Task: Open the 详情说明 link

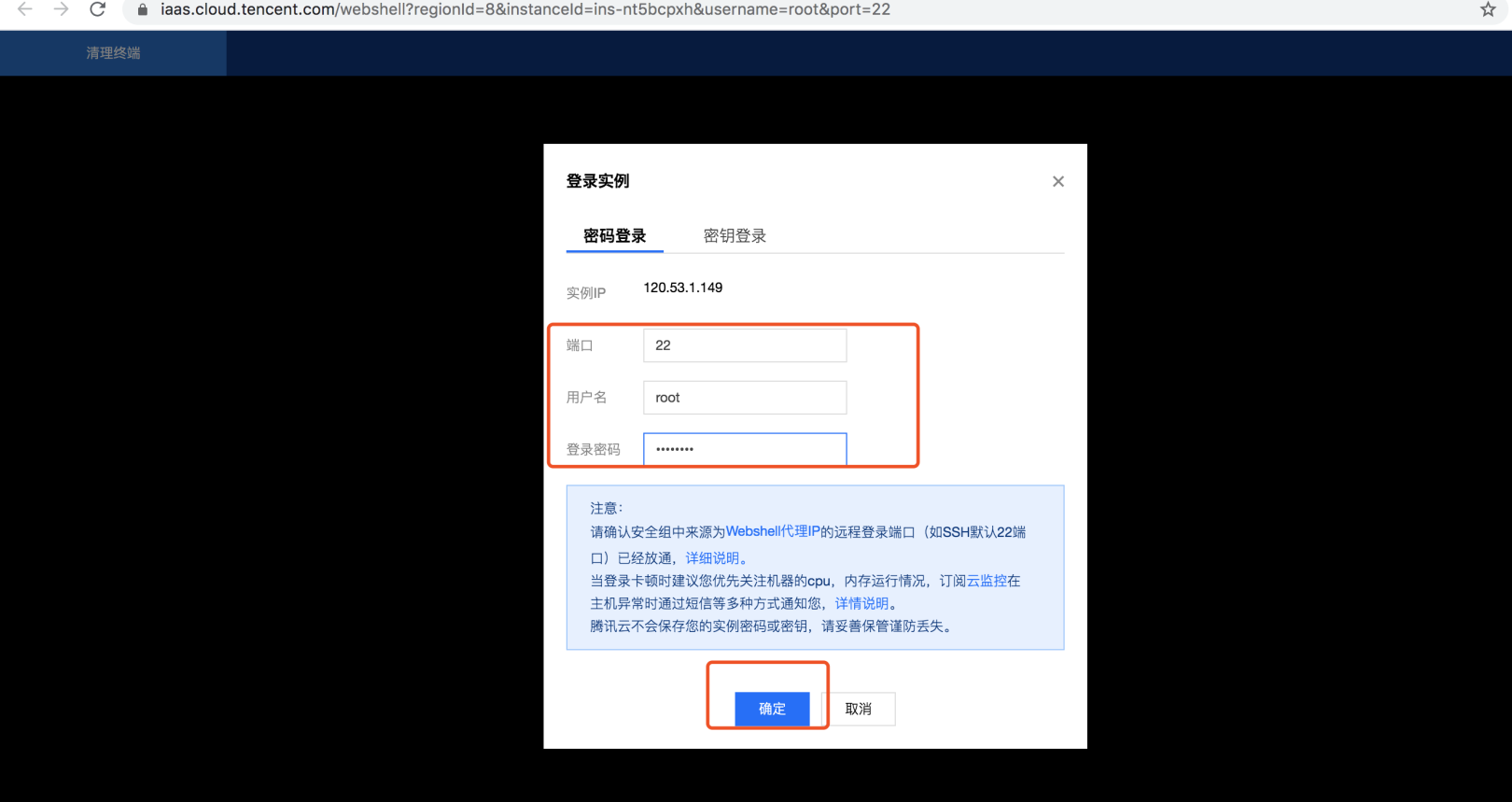Action: pyautogui.click(x=861, y=603)
